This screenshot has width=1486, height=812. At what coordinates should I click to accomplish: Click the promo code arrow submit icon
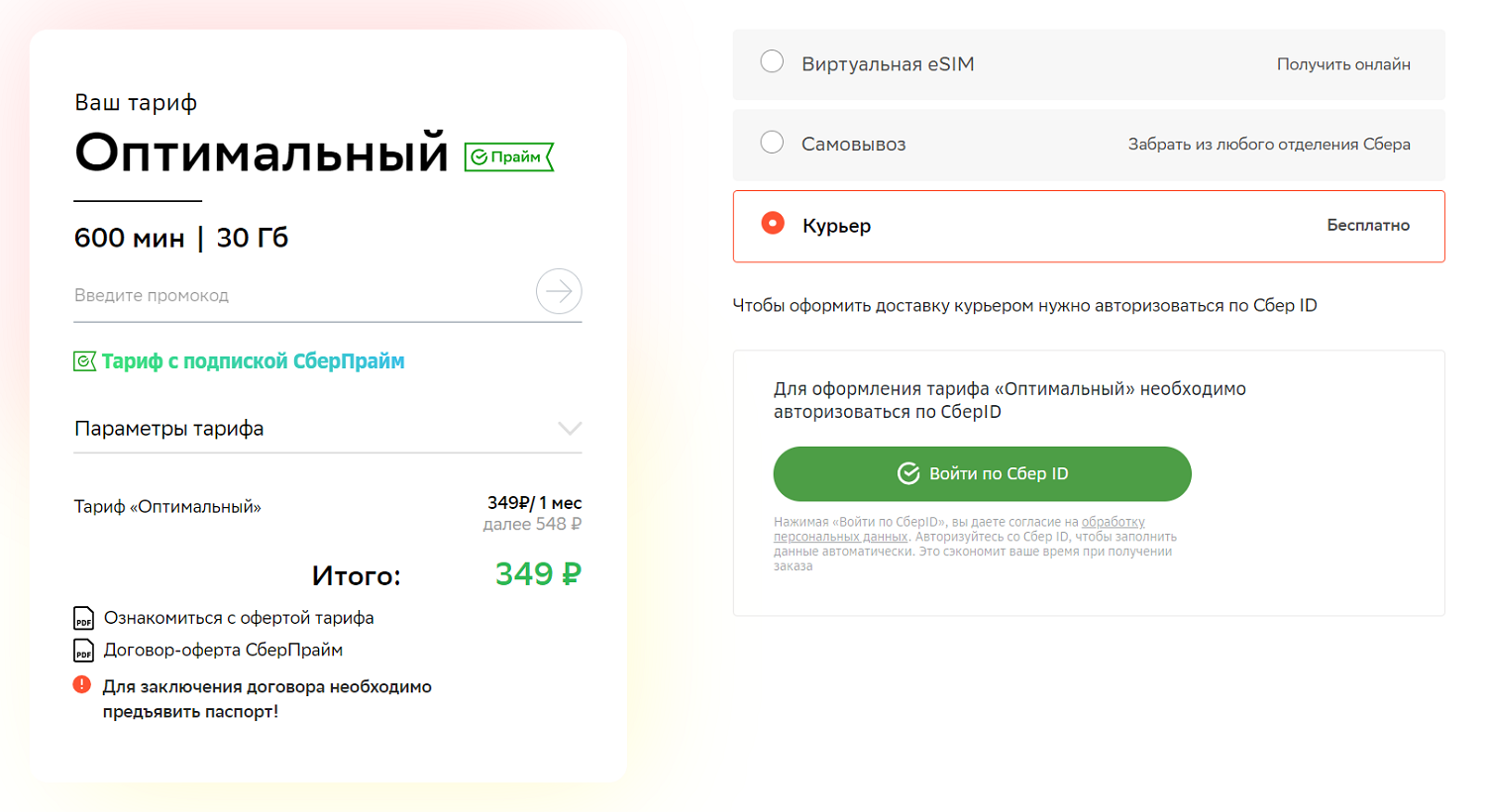tap(559, 291)
